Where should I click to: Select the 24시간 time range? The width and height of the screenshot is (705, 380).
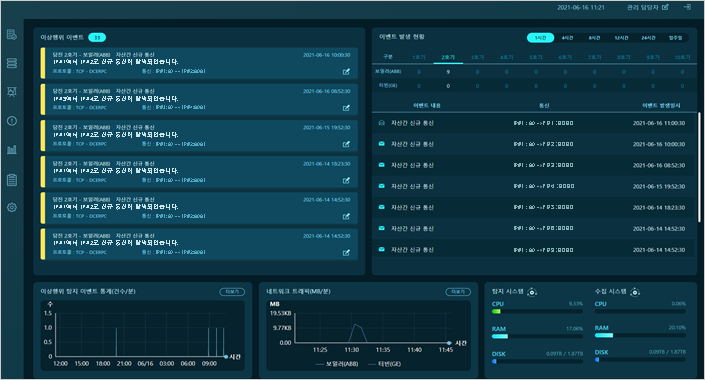point(648,38)
